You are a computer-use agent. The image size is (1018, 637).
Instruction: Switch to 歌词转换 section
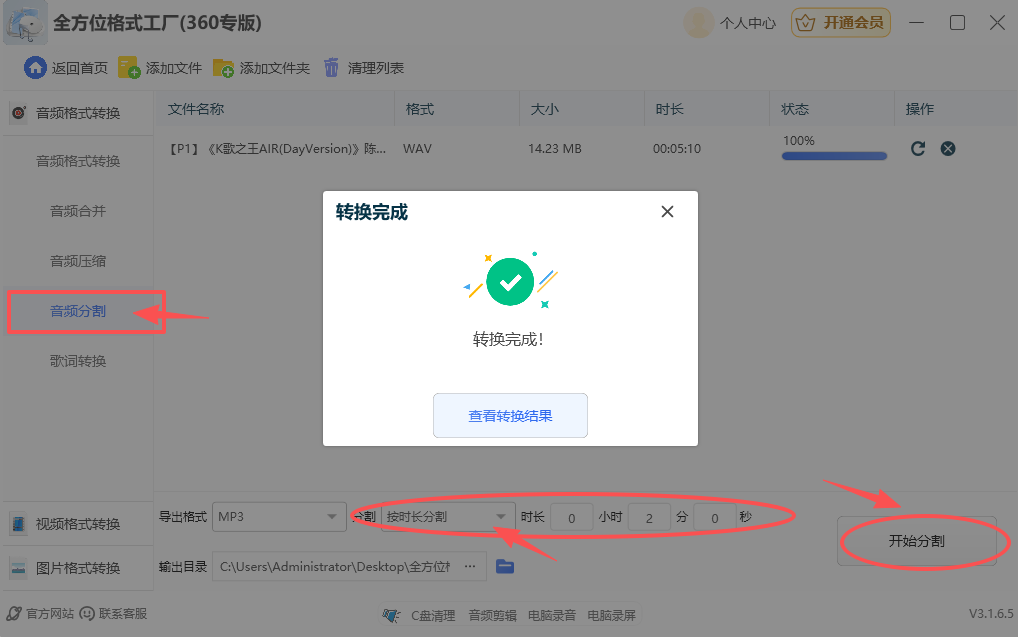tap(77, 361)
